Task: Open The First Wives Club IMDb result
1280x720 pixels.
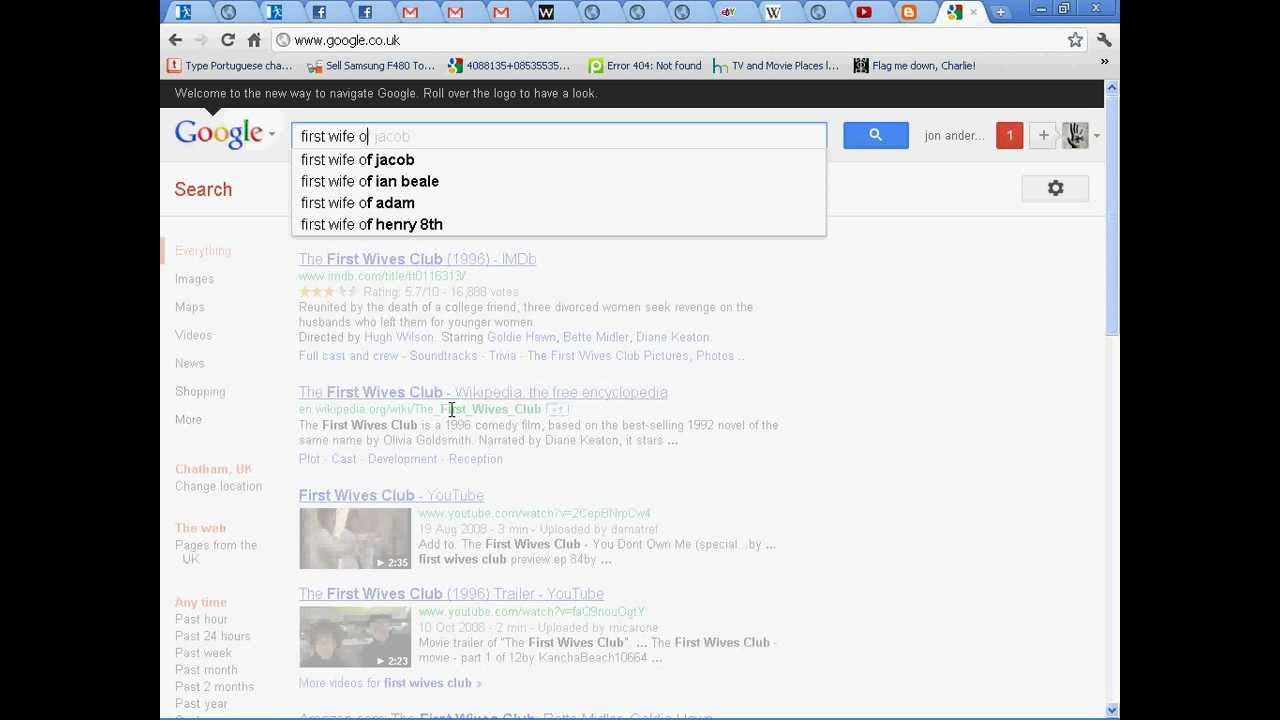Action: [x=417, y=259]
